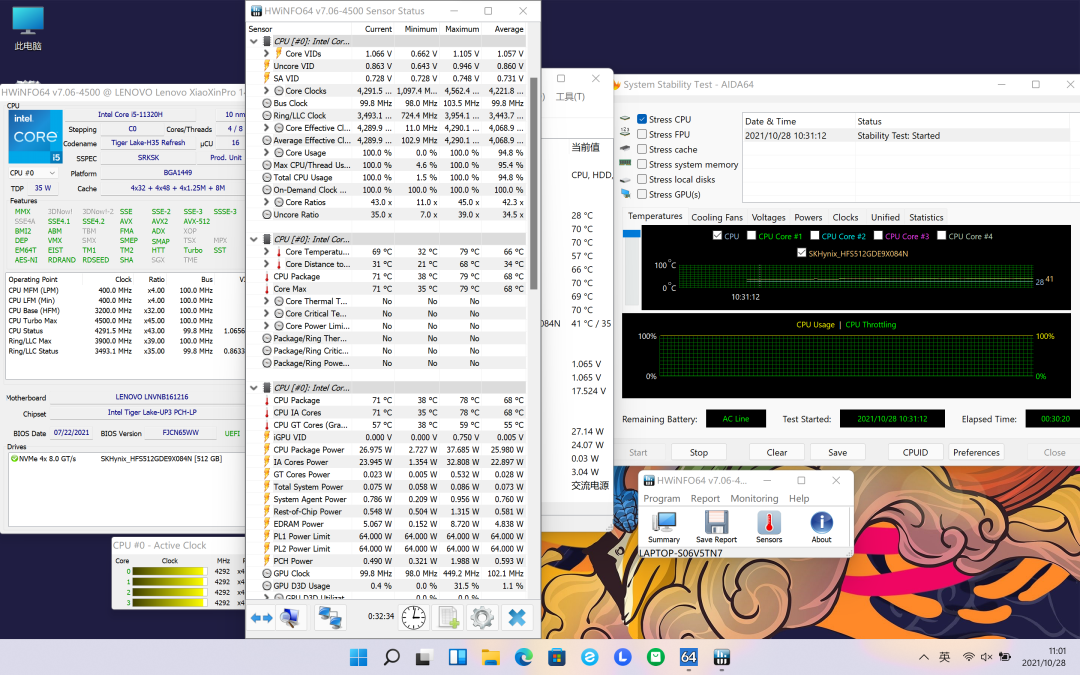This screenshot has height=675, width=1080.
Task: Enable Stress cache checkbox
Action: click(642, 149)
